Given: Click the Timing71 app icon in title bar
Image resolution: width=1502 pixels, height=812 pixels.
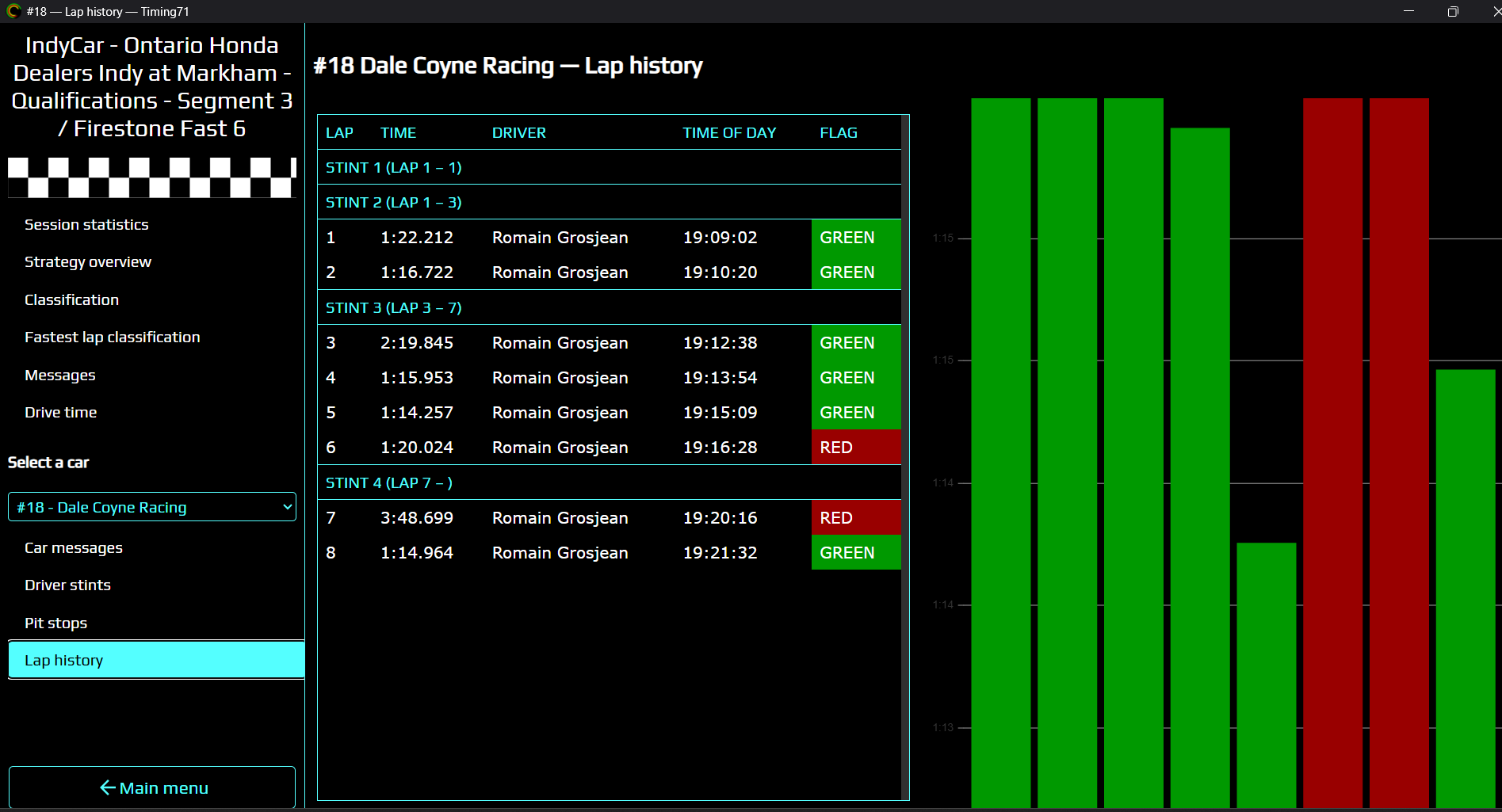Looking at the screenshot, I should (x=13, y=11).
